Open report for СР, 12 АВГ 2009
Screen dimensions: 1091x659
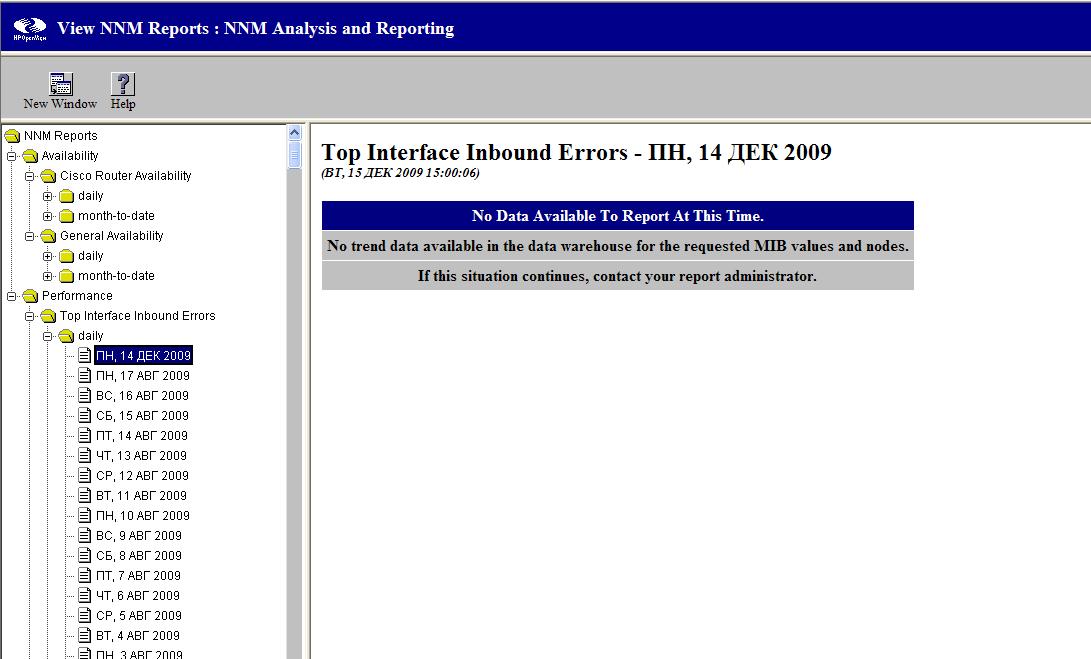point(142,476)
